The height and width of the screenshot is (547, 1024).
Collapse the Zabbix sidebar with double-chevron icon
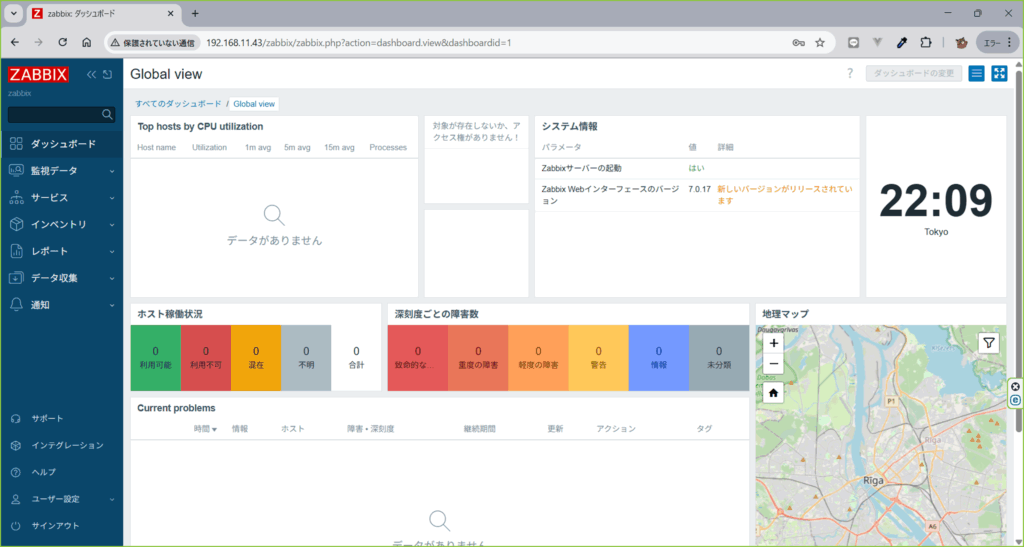(92, 75)
